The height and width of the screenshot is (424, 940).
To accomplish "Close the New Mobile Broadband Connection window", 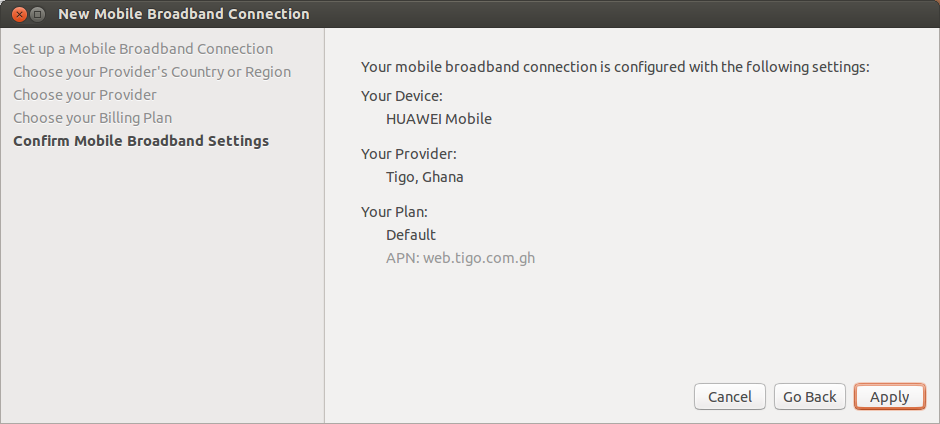I will tap(19, 14).
